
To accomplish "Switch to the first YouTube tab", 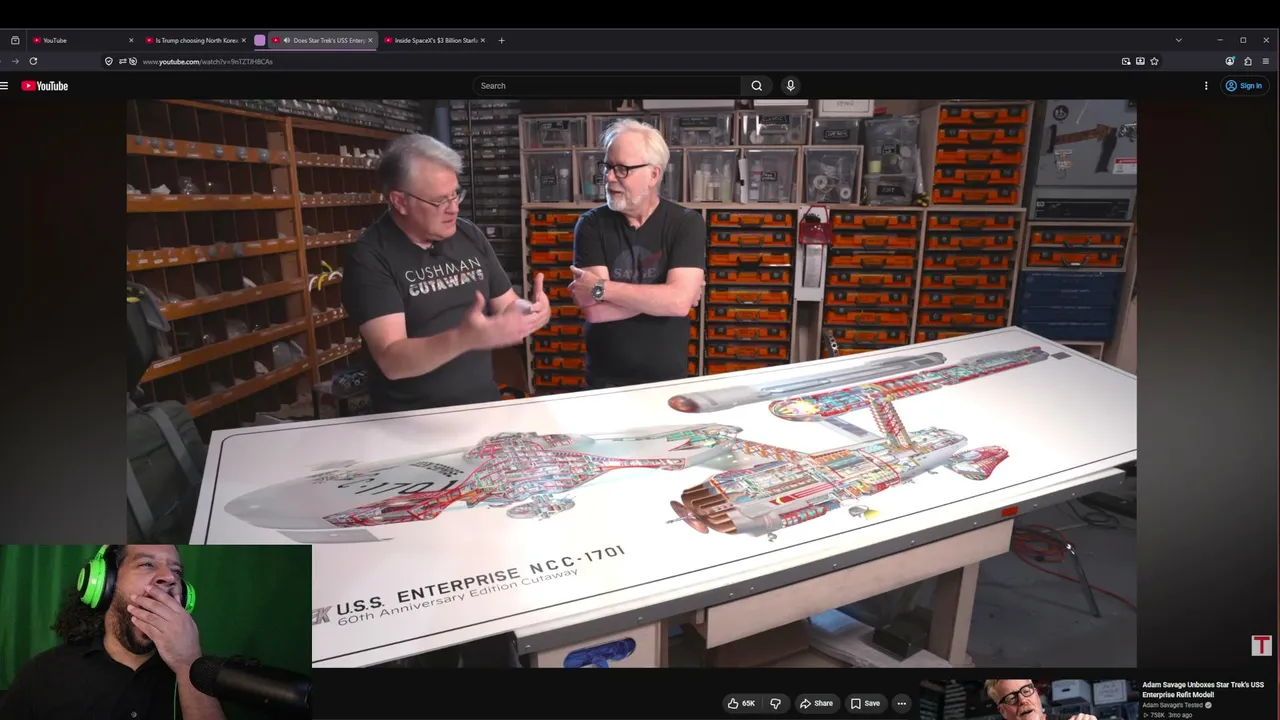I will (82, 40).
